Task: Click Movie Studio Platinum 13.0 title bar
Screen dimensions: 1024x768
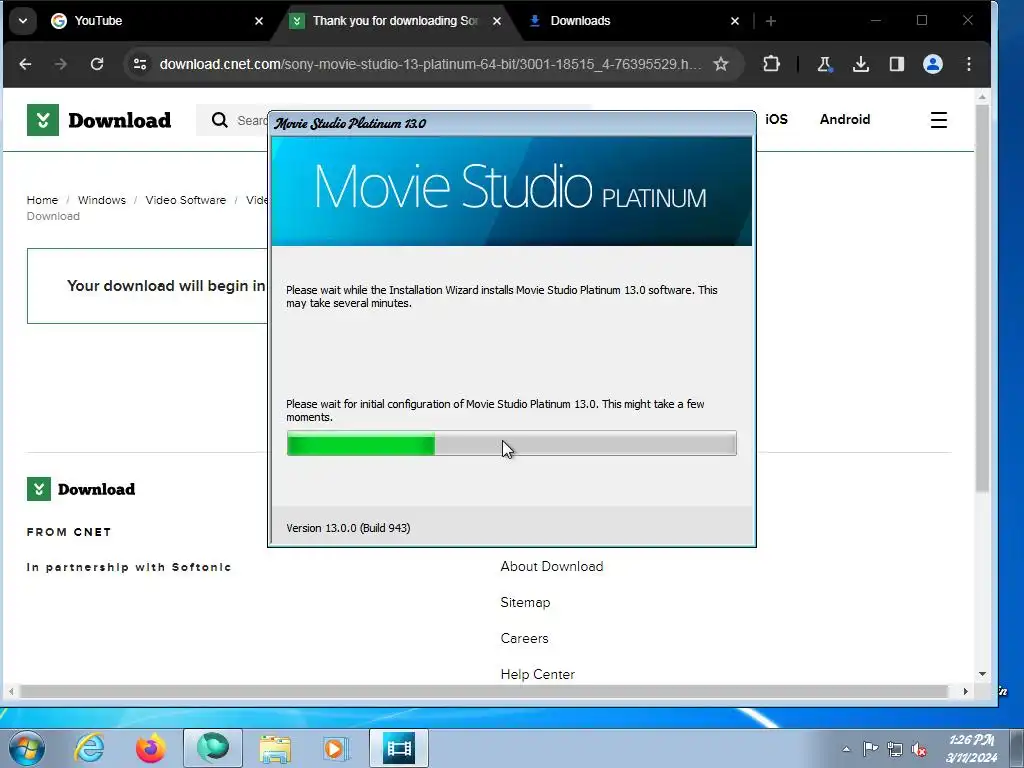Action: tap(512, 123)
